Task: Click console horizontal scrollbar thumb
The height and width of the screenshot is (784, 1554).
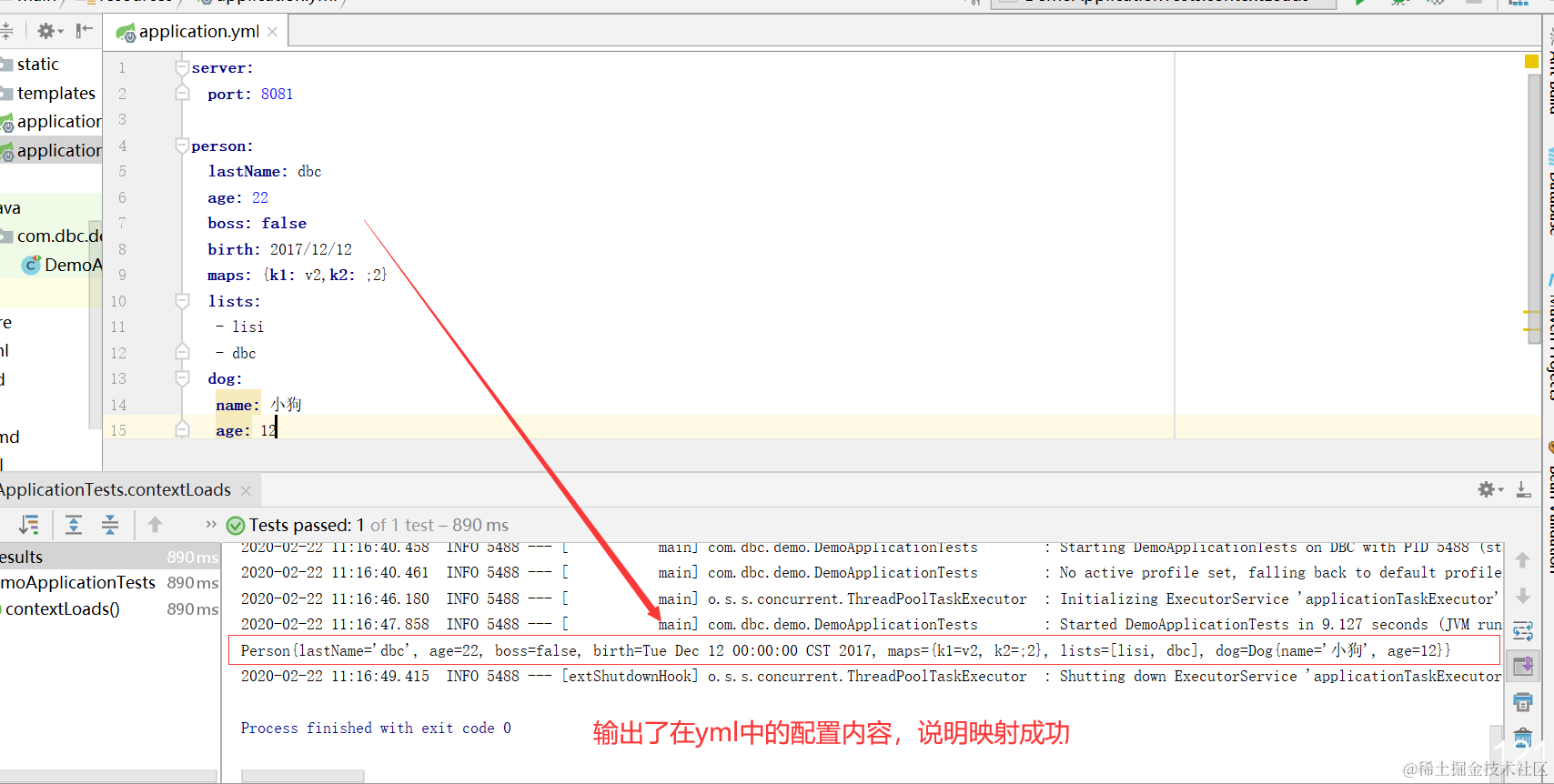Action: pyautogui.click(x=303, y=777)
